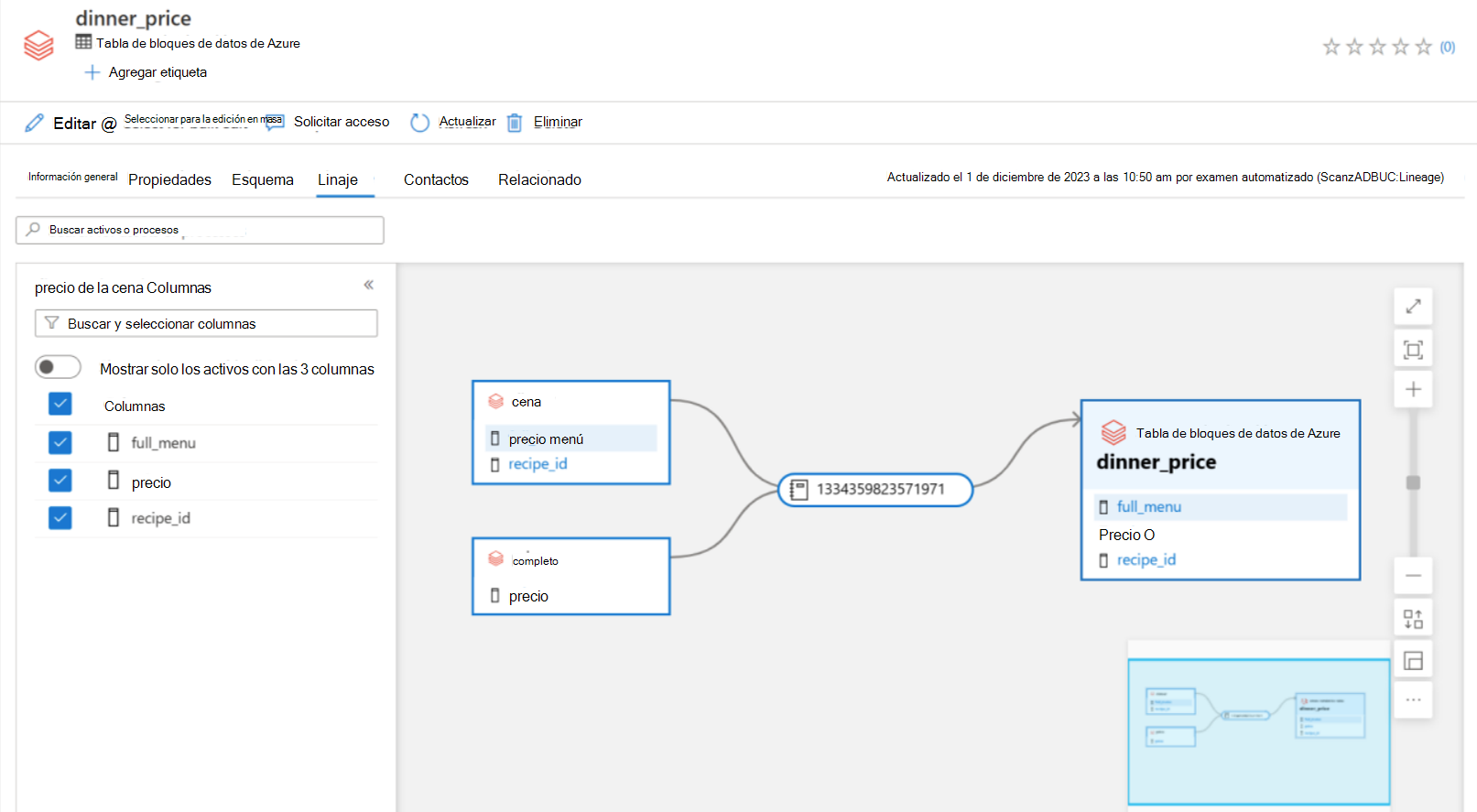
Task: Click the realign nodes icon
Action: (x=1413, y=619)
